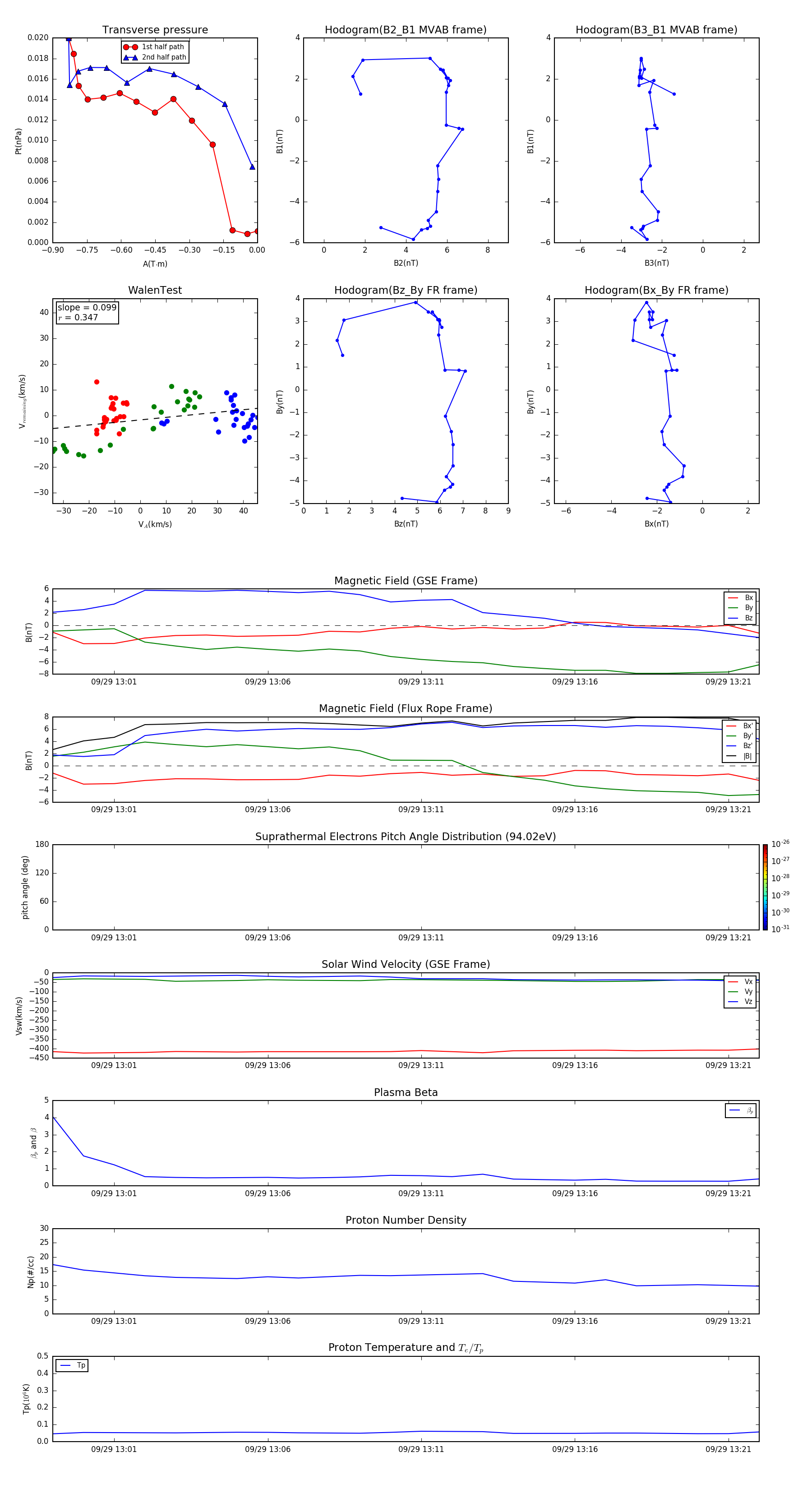
Task: Select the 'Tp' legend entry
Action: pyautogui.click(x=72, y=1366)
